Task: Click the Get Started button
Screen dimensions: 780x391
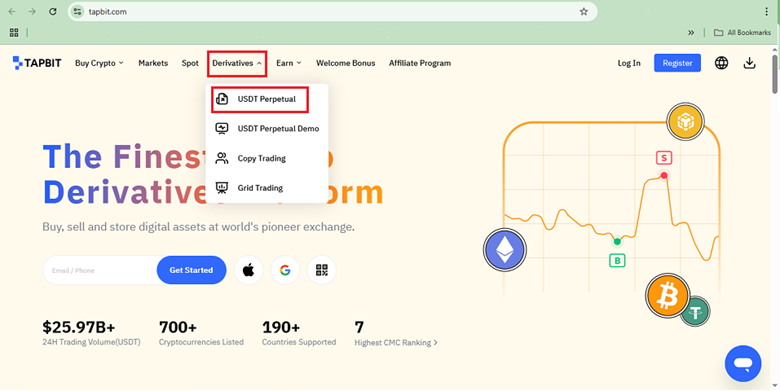Action: point(192,270)
